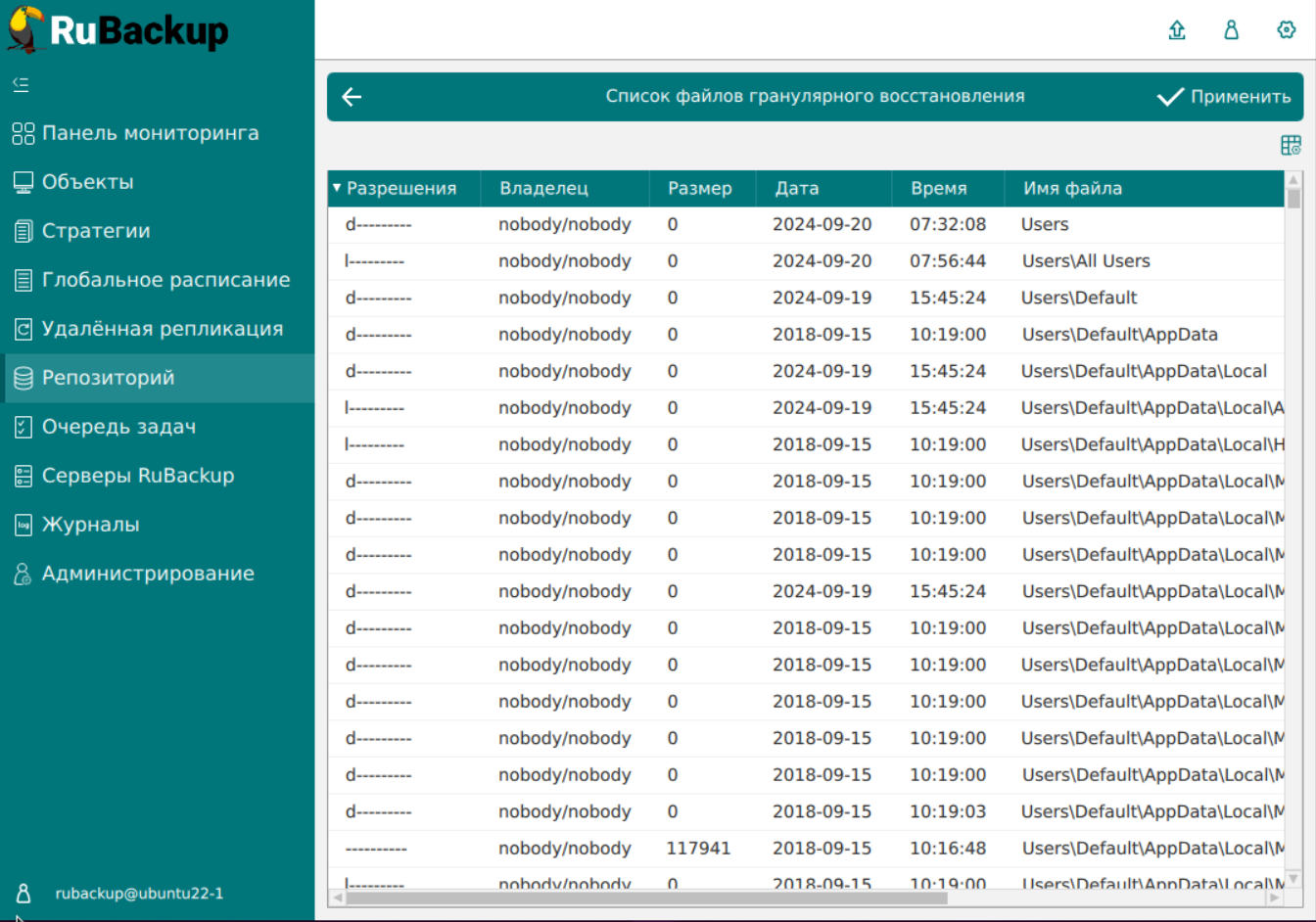Sort by Имя файла column header

pyautogui.click(x=1072, y=189)
